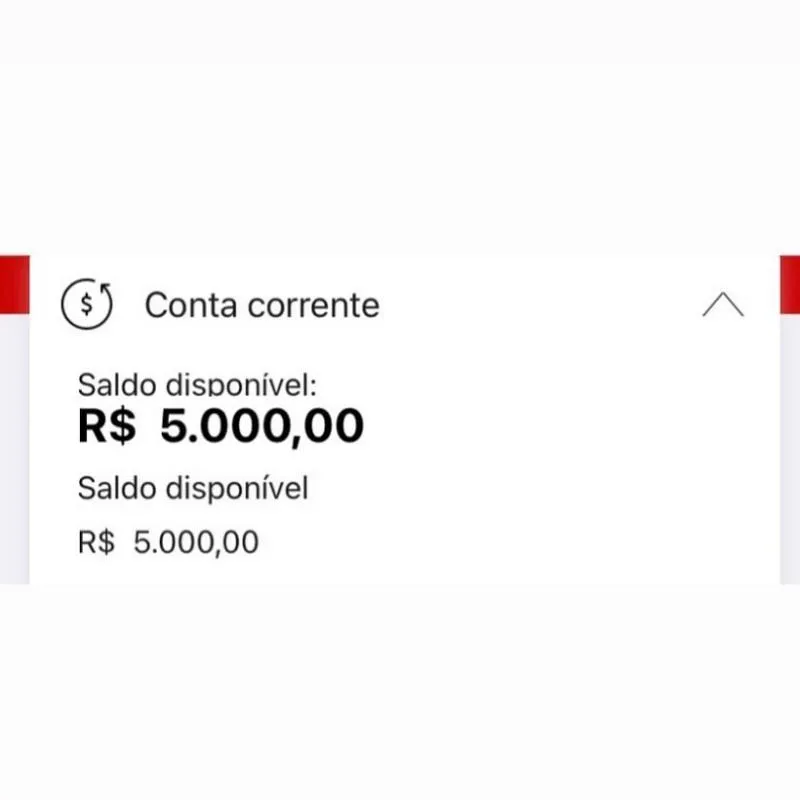Open the Conta corrente account section

(262, 305)
